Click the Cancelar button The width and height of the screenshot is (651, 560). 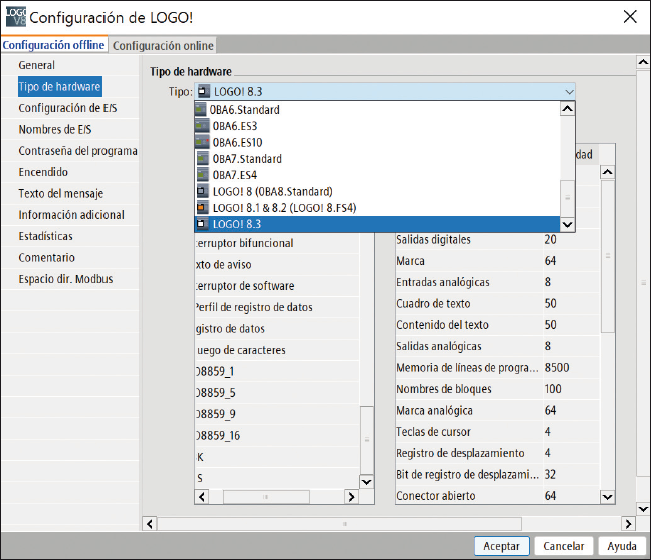click(565, 546)
